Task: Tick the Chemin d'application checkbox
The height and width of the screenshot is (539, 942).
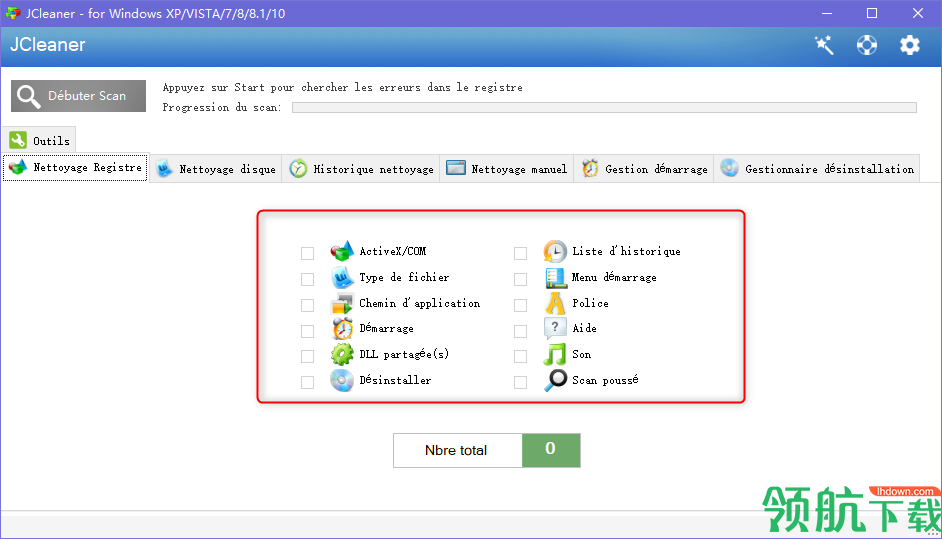Action: (308, 305)
